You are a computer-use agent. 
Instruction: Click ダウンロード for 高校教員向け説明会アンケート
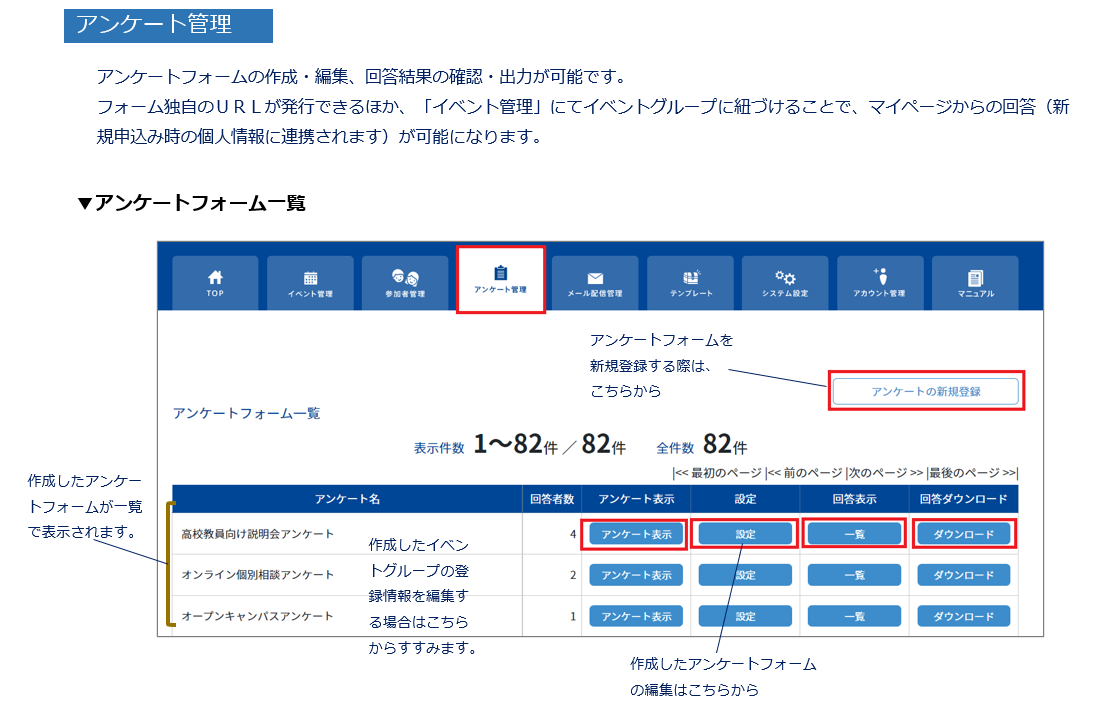pyautogui.click(x=963, y=534)
